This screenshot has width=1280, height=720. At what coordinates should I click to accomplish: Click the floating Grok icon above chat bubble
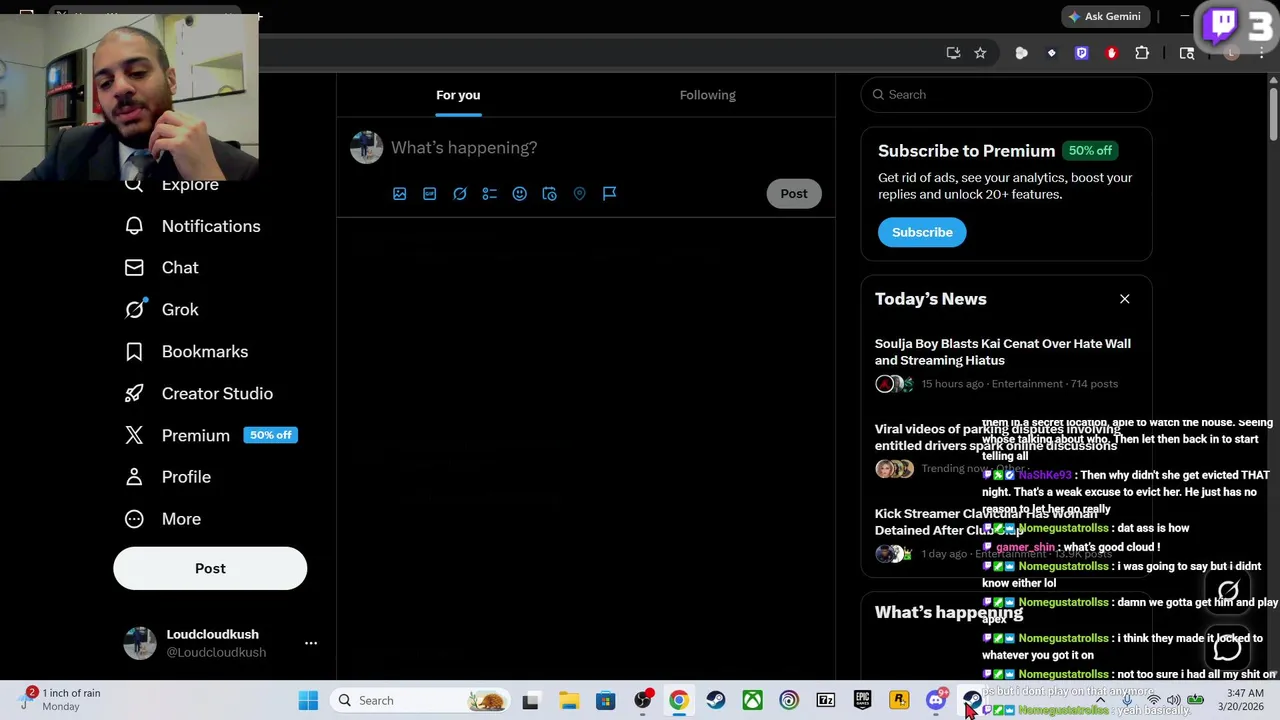click(x=1228, y=591)
